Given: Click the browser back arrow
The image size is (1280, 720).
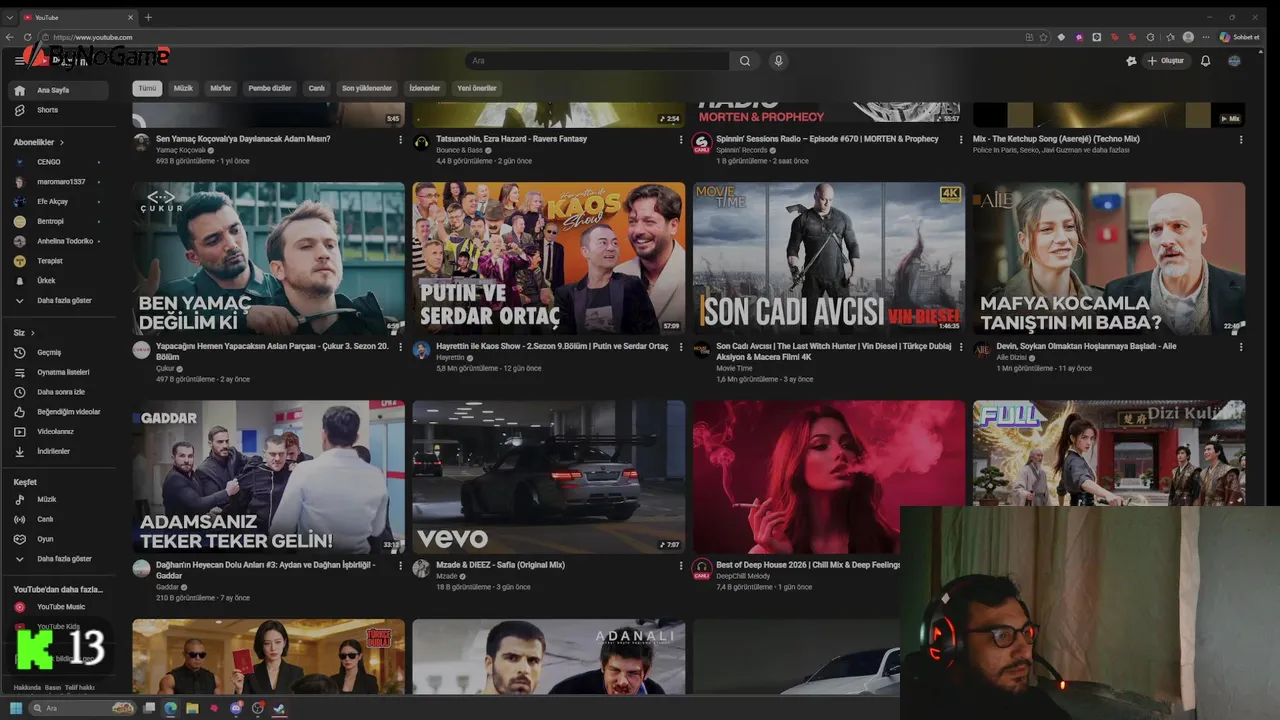Looking at the screenshot, I should tap(10, 37).
